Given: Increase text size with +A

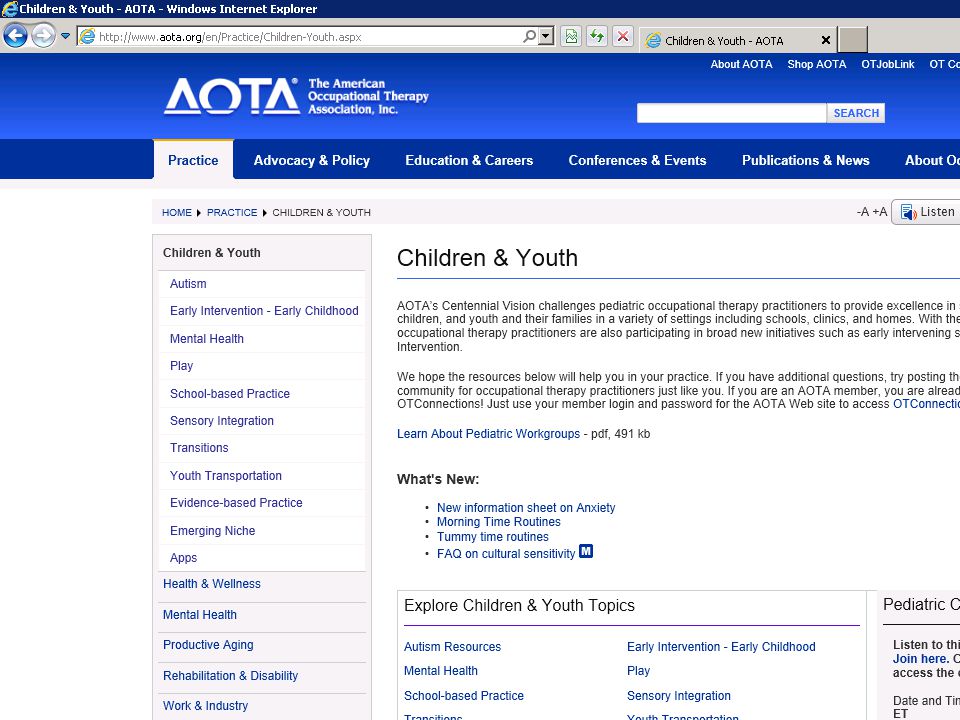Looking at the screenshot, I should (880, 212).
